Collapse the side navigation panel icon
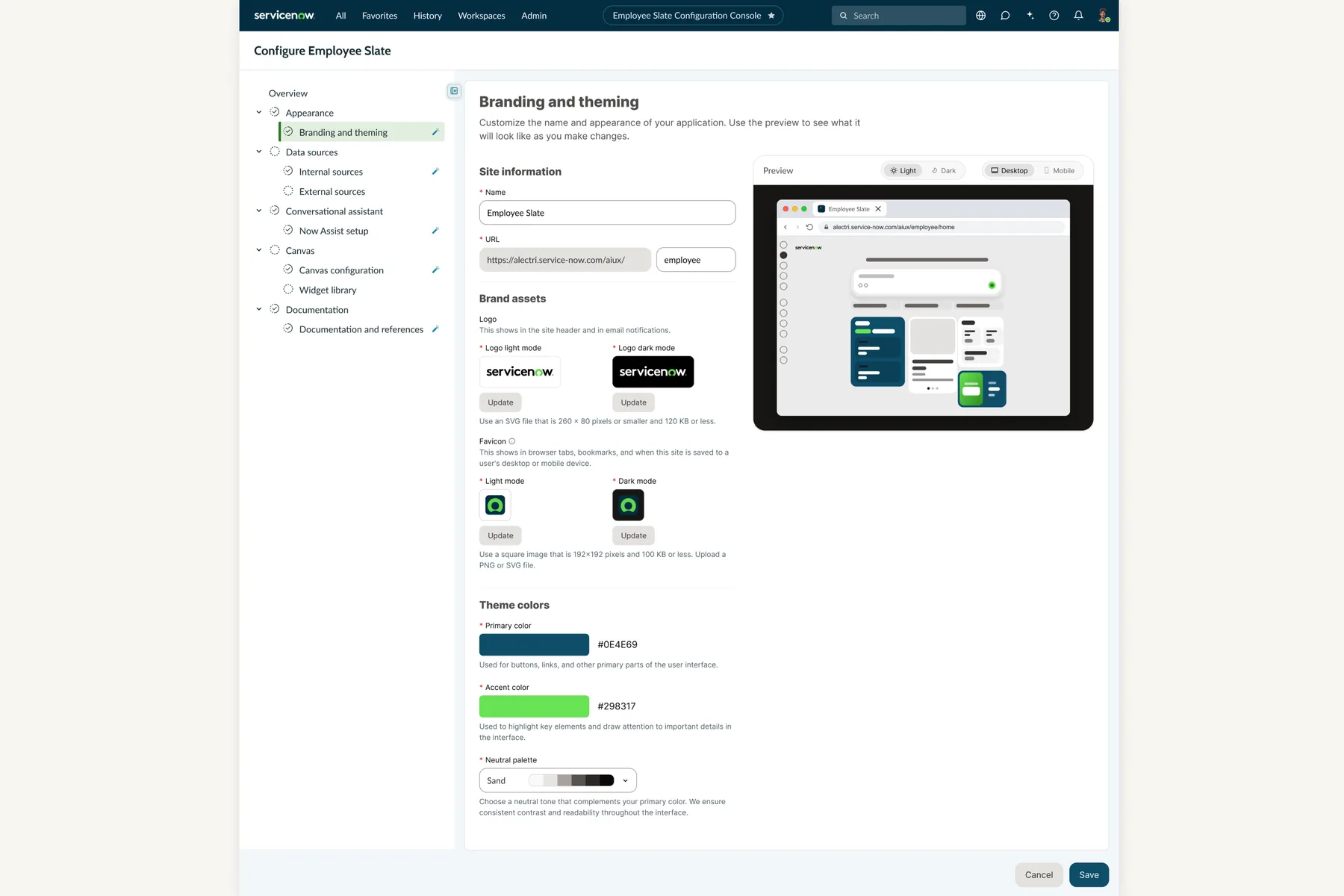The height and width of the screenshot is (896, 1344). click(454, 91)
